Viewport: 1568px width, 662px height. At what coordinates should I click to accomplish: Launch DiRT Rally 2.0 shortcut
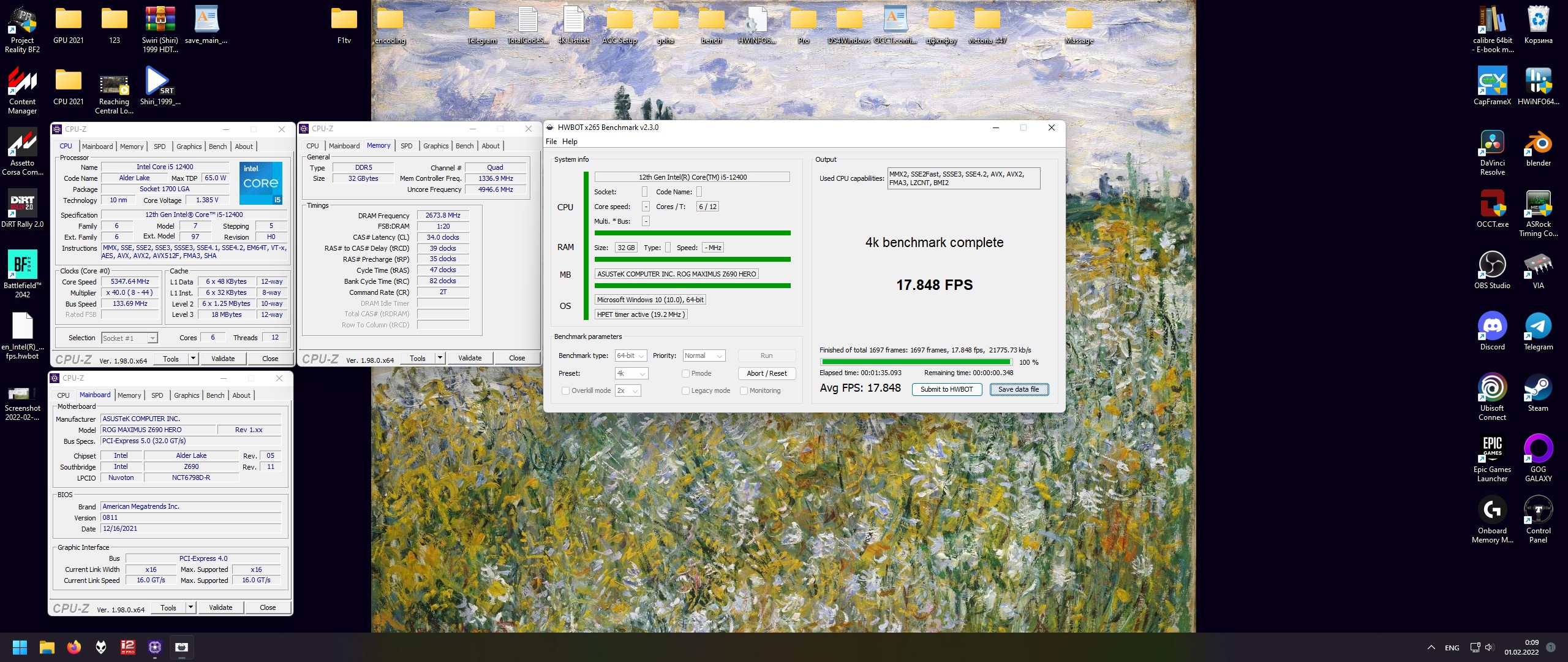click(22, 209)
